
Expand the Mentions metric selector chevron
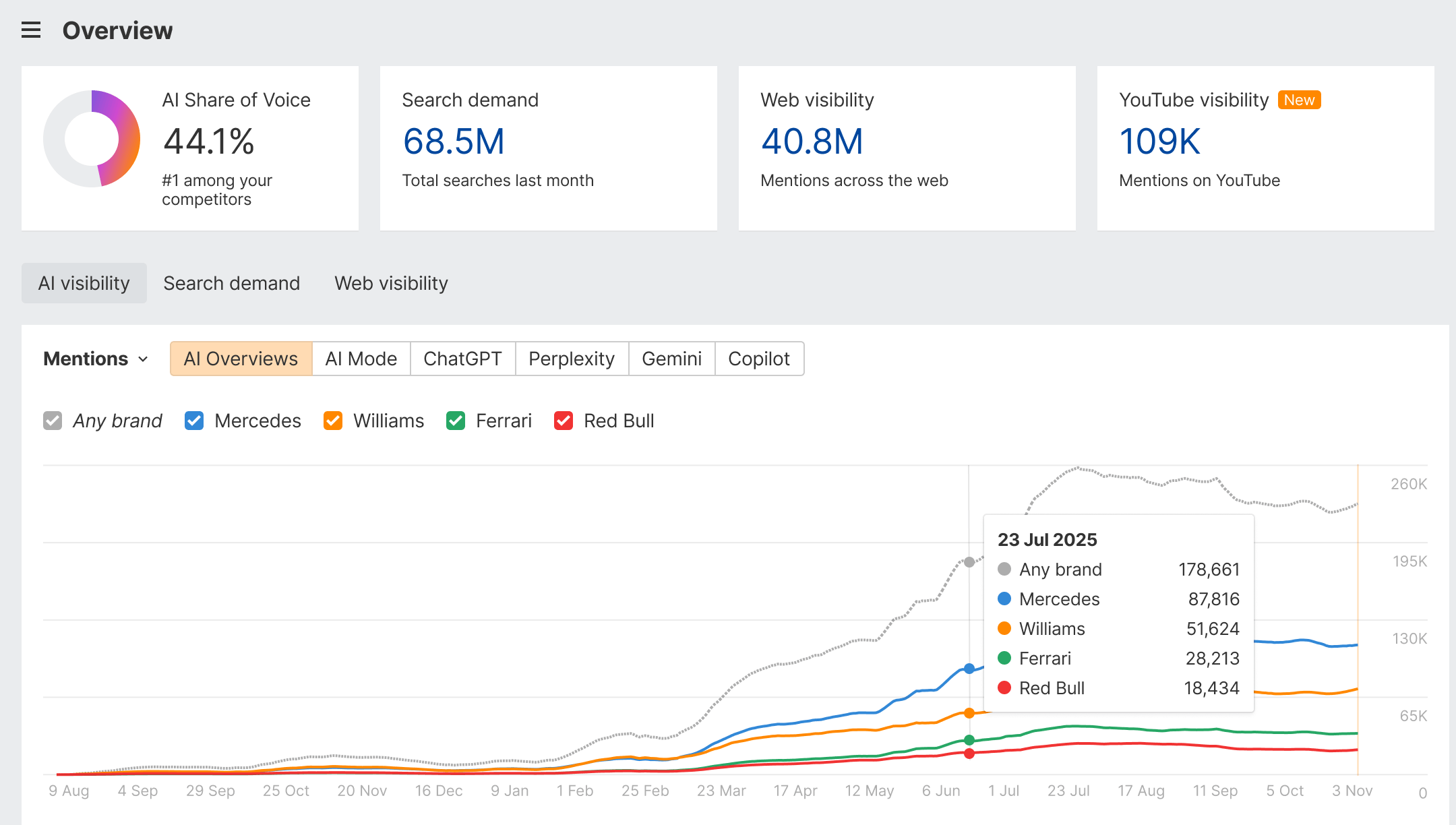pos(142,360)
